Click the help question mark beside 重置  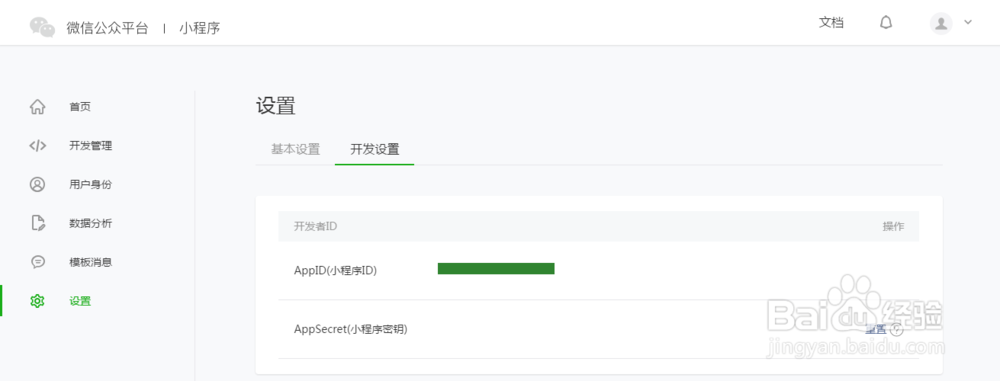[897, 329]
